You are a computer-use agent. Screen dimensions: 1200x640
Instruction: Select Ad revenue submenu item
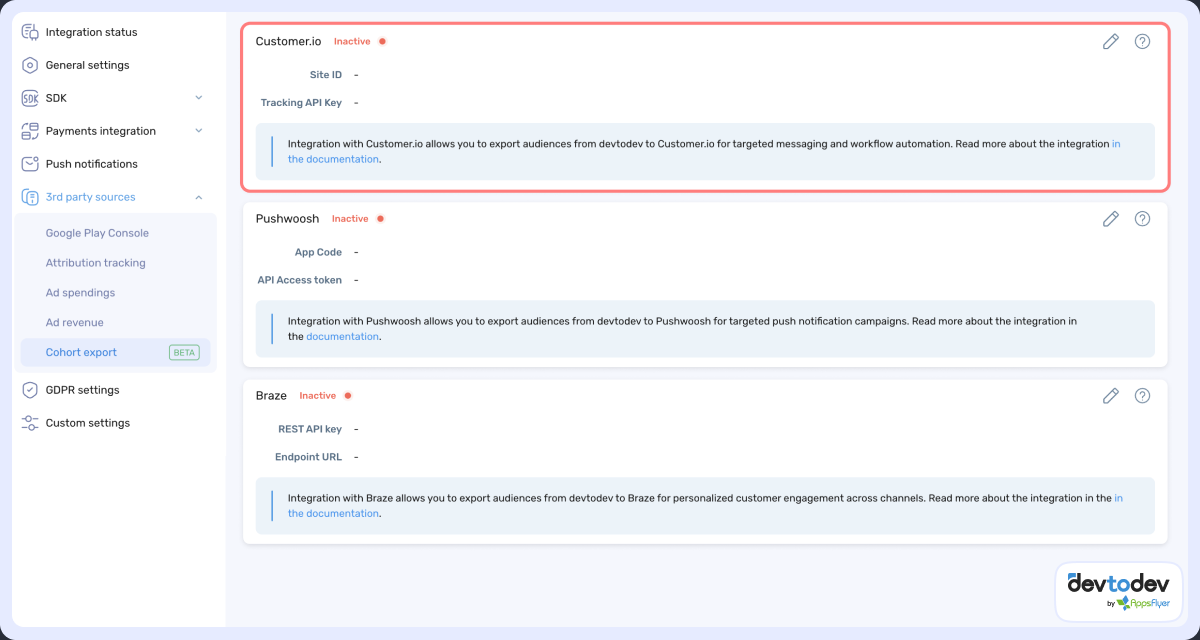[x=74, y=323]
